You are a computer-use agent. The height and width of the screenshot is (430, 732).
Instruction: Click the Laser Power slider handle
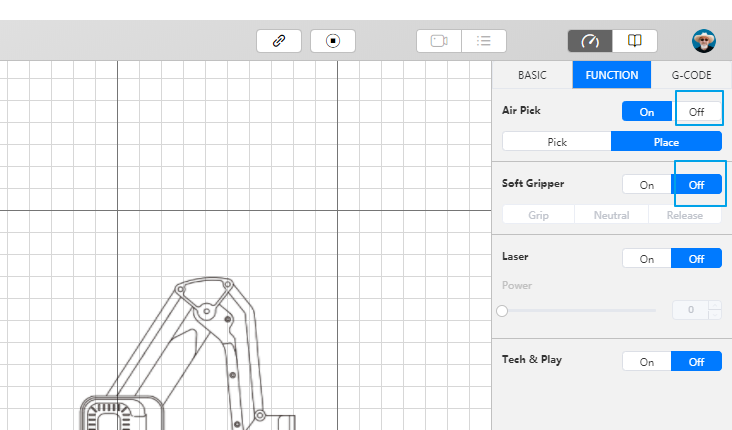tap(502, 311)
